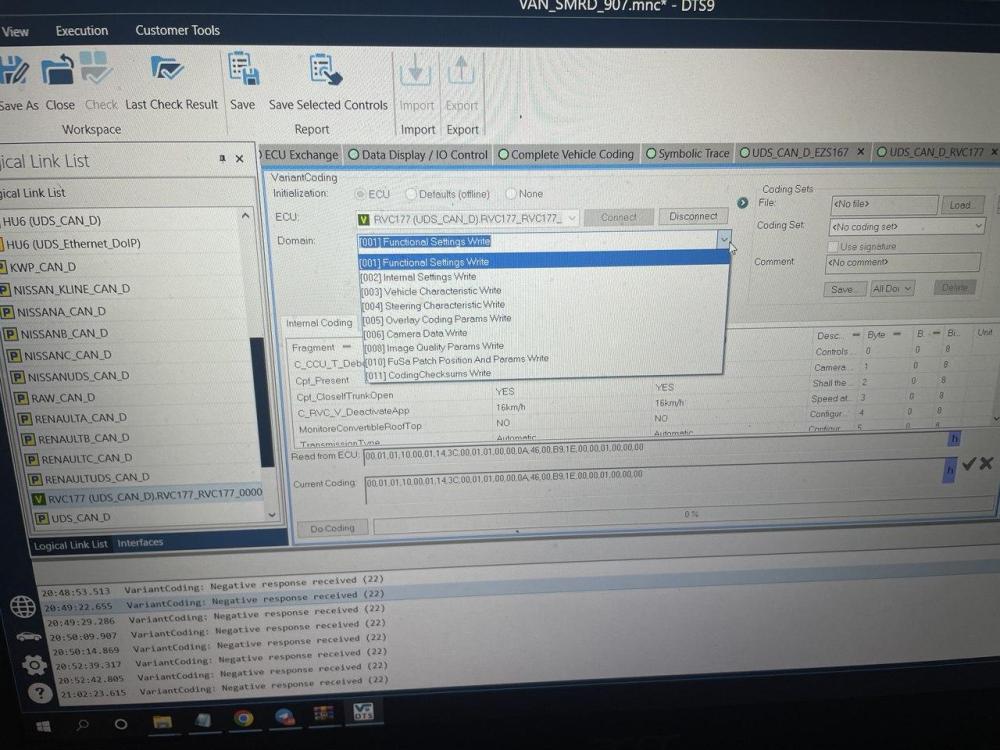1000x750 pixels.
Task: Click the Save Selected Controls icon
Action: click(326, 69)
